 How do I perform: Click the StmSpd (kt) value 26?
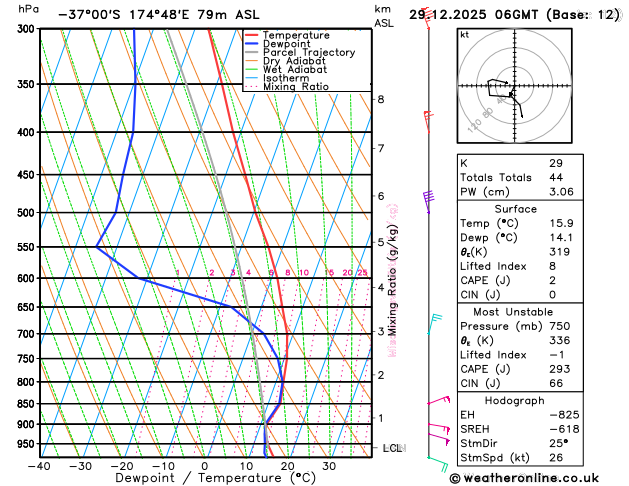pyautogui.click(x=556, y=458)
